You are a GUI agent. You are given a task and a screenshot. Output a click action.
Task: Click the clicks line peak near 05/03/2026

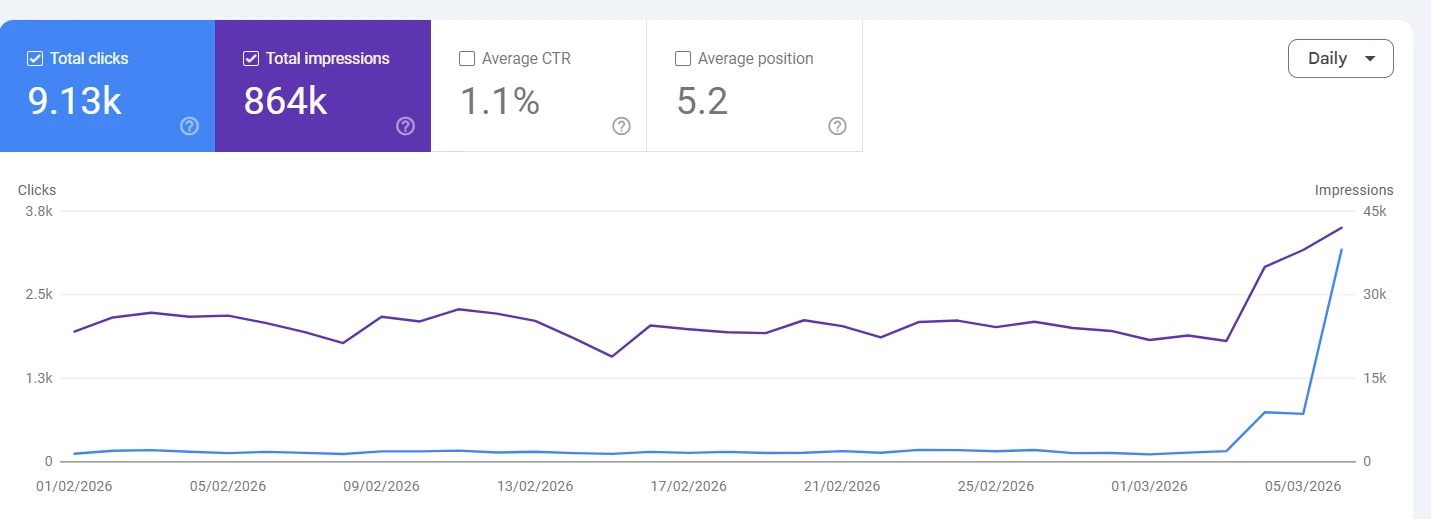1341,250
